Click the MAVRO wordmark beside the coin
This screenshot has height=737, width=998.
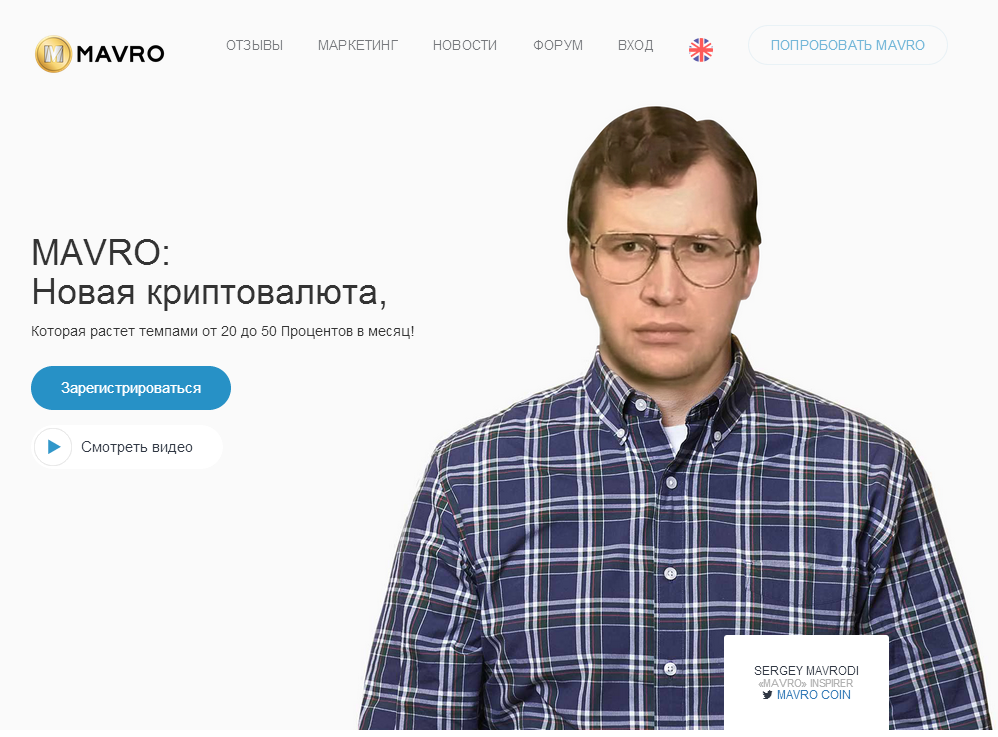coord(120,54)
